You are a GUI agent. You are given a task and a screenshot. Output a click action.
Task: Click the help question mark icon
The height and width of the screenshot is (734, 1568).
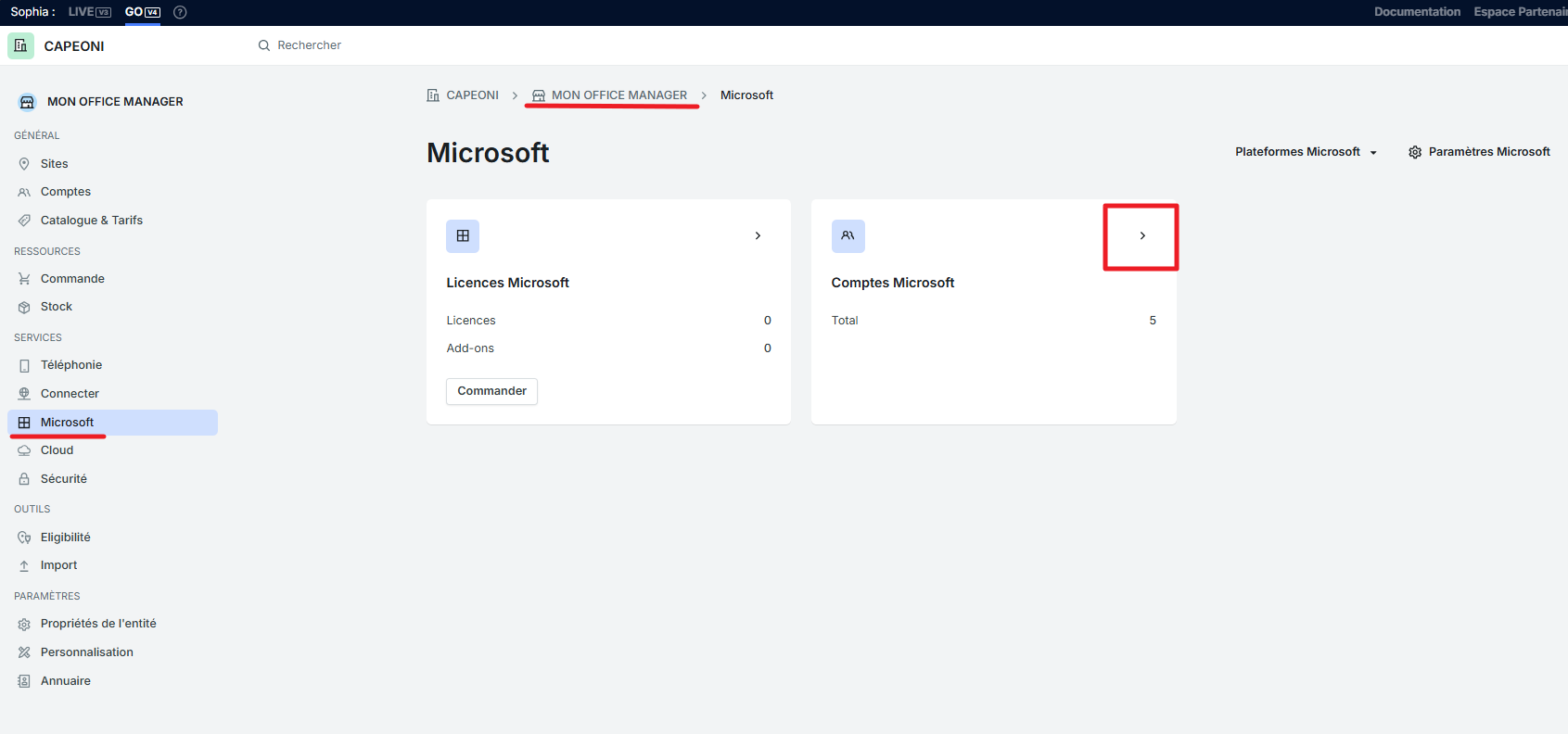[x=180, y=12]
